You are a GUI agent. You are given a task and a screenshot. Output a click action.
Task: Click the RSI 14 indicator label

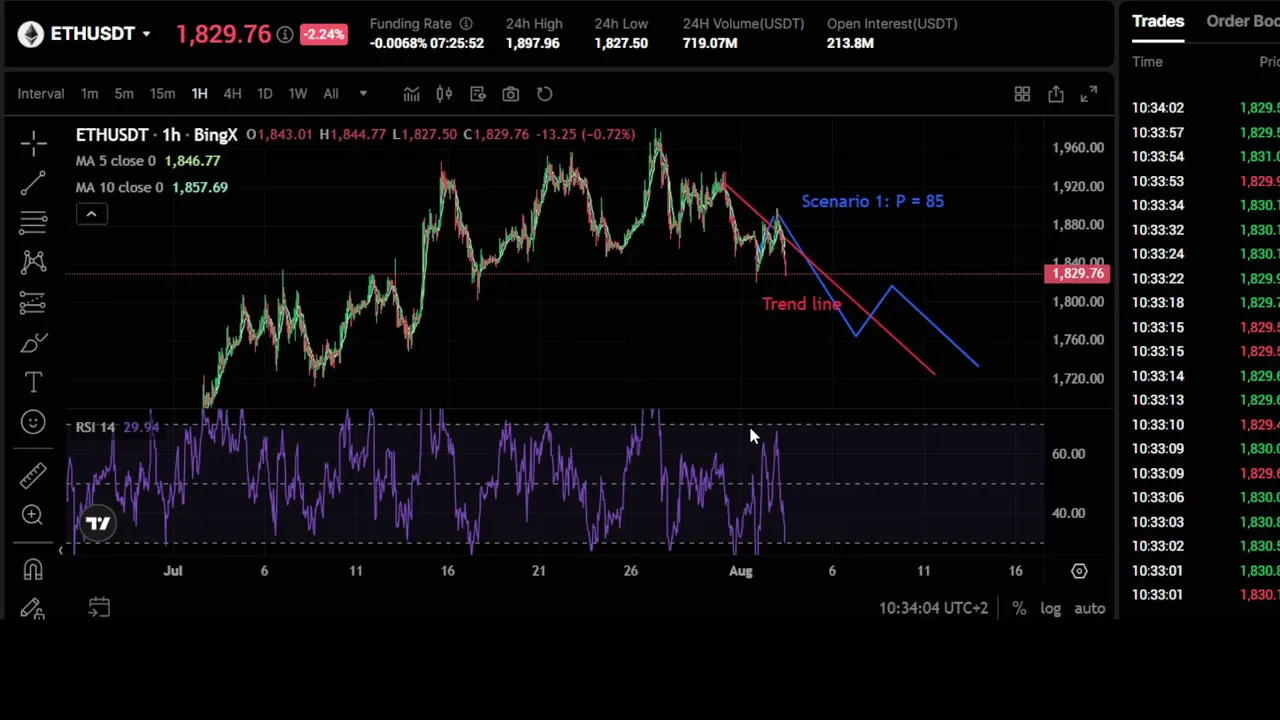pyautogui.click(x=95, y=427)
